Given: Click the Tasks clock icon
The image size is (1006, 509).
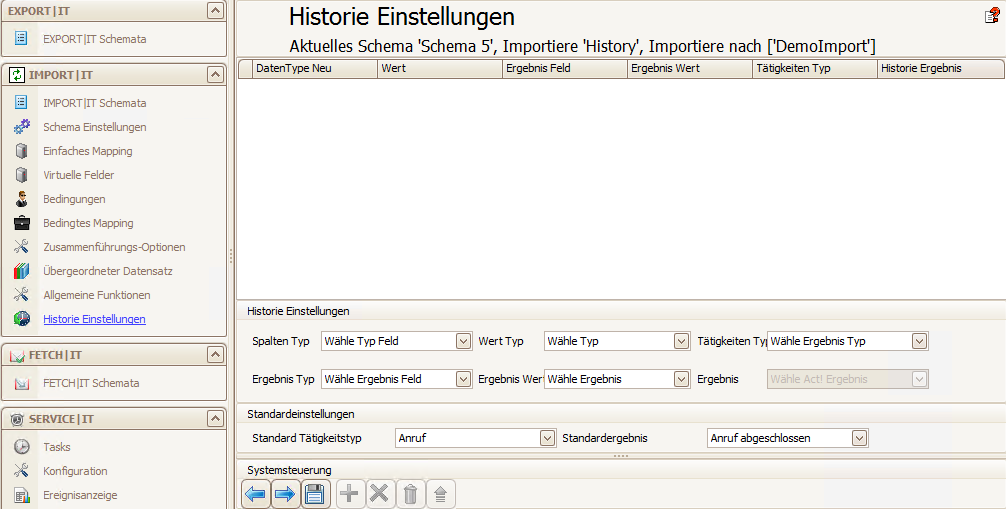Looking at the screenshot, I should click(21, 447).
